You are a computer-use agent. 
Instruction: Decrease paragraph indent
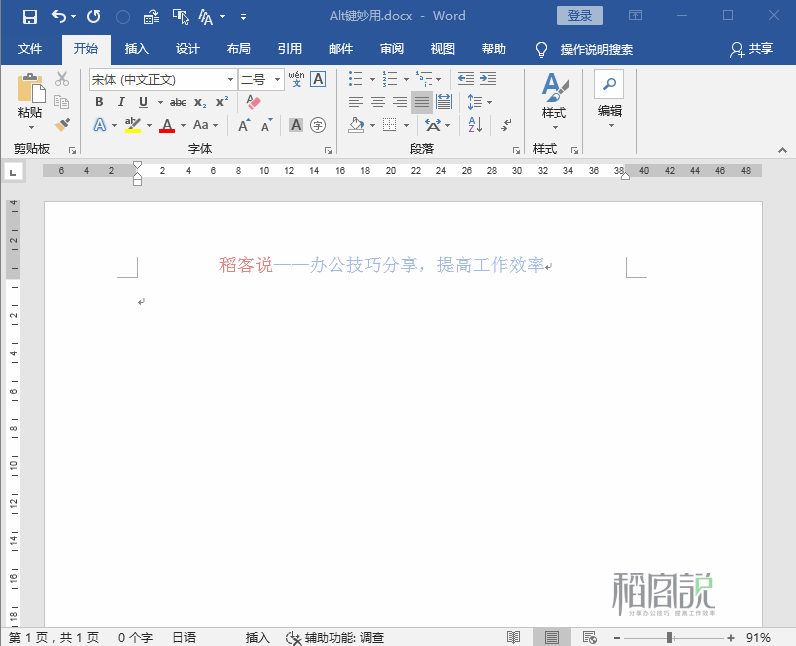(466, 79)
